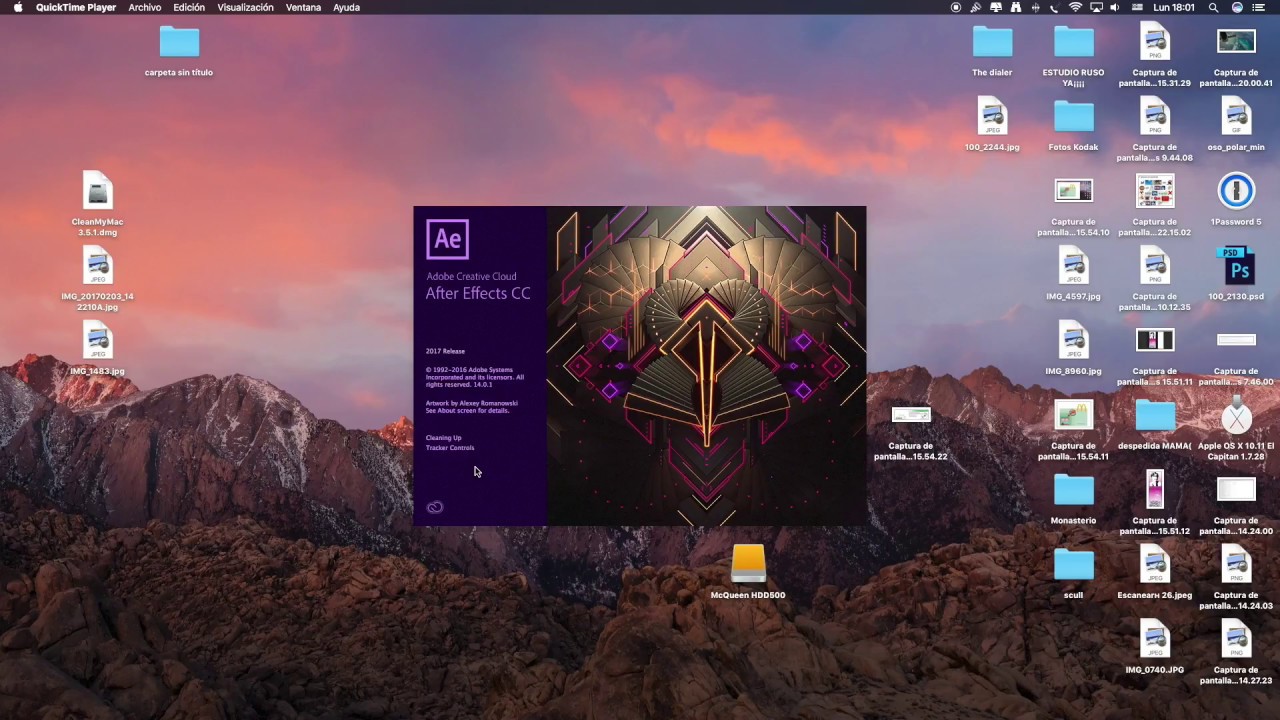Open the Visualización menu

point(245,7)
